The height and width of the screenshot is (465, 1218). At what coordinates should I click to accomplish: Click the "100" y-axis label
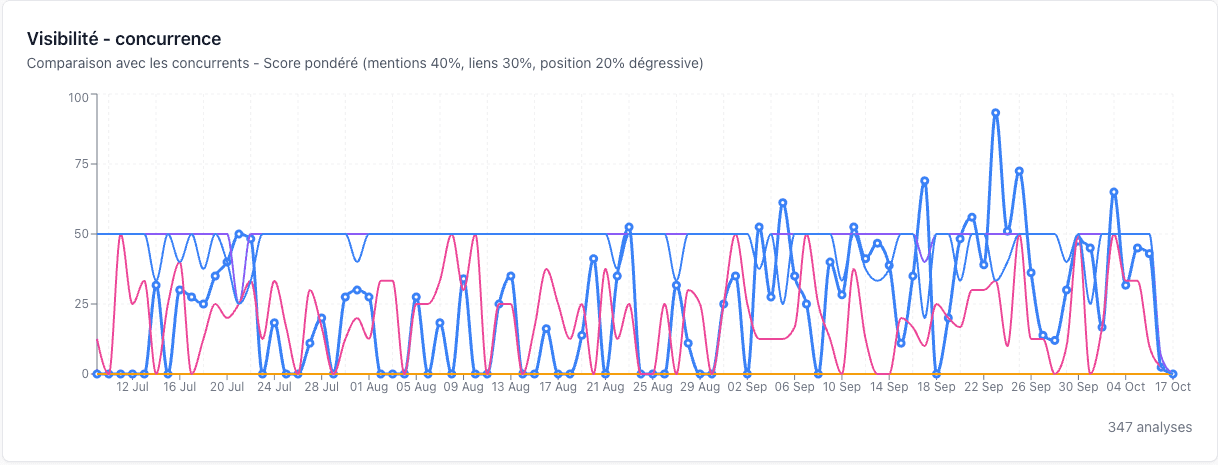78,97
